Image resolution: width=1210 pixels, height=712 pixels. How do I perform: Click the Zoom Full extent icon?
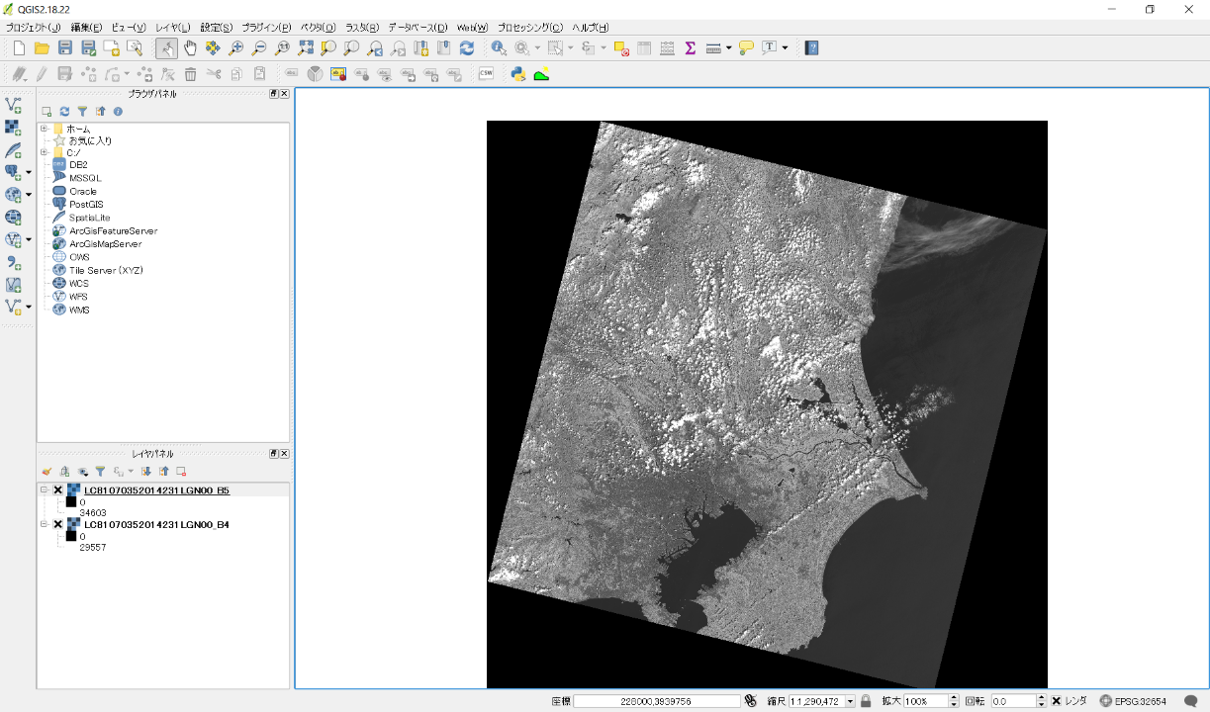click(306, 48)
